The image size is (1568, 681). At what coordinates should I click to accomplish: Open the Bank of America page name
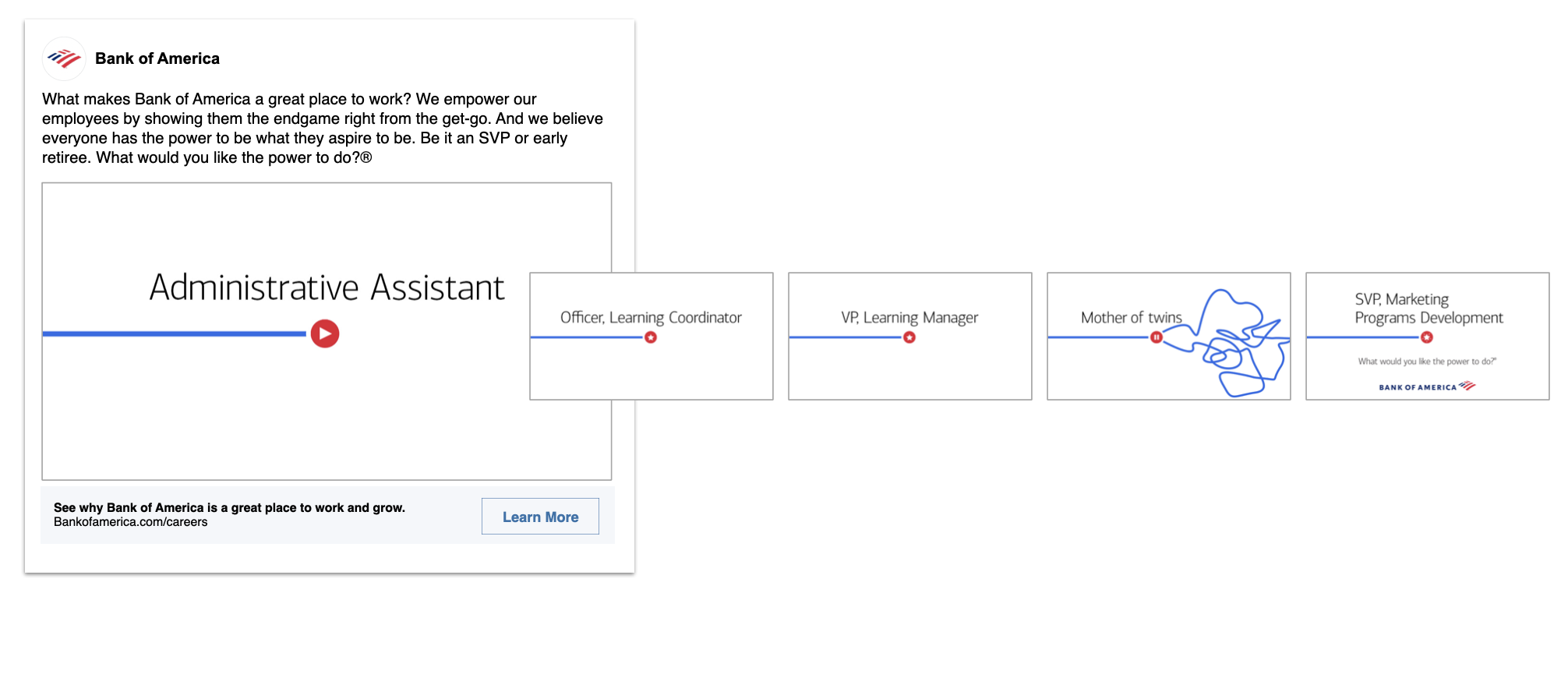click(157, 58)
